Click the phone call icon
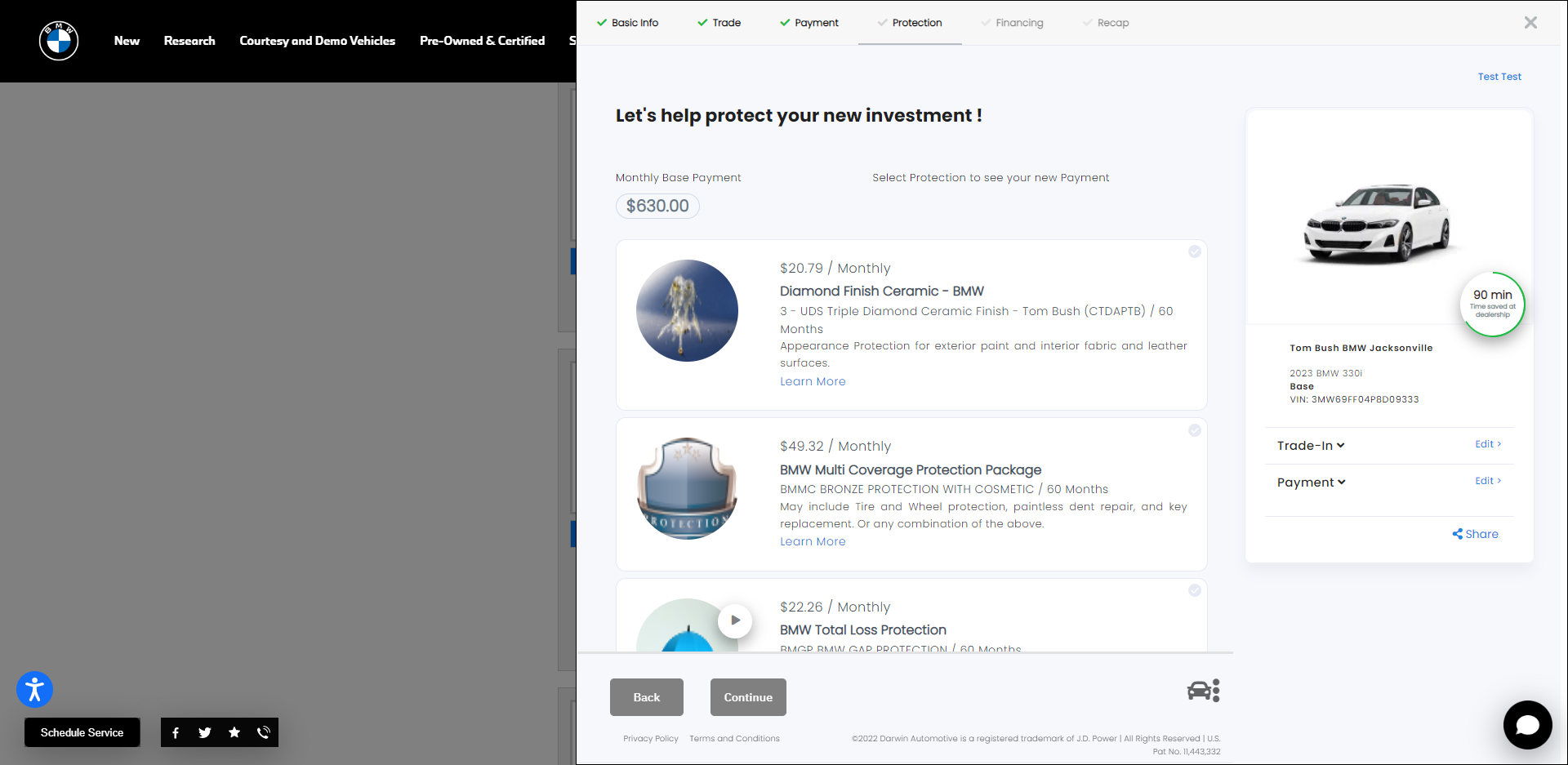 pyautogui.click(x=264, y=732)
